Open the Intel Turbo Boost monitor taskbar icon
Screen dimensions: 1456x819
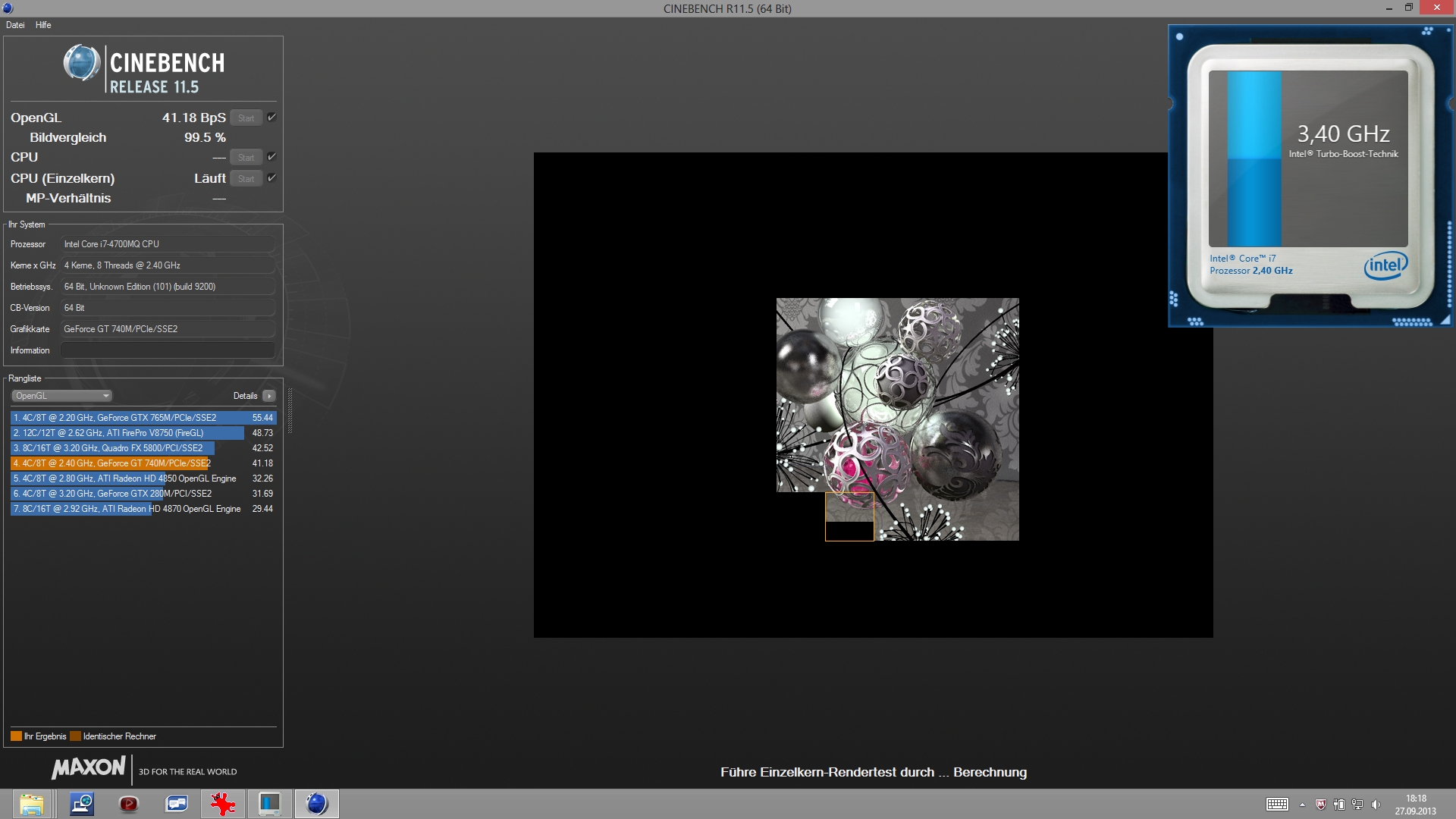(x=269, y=803)
